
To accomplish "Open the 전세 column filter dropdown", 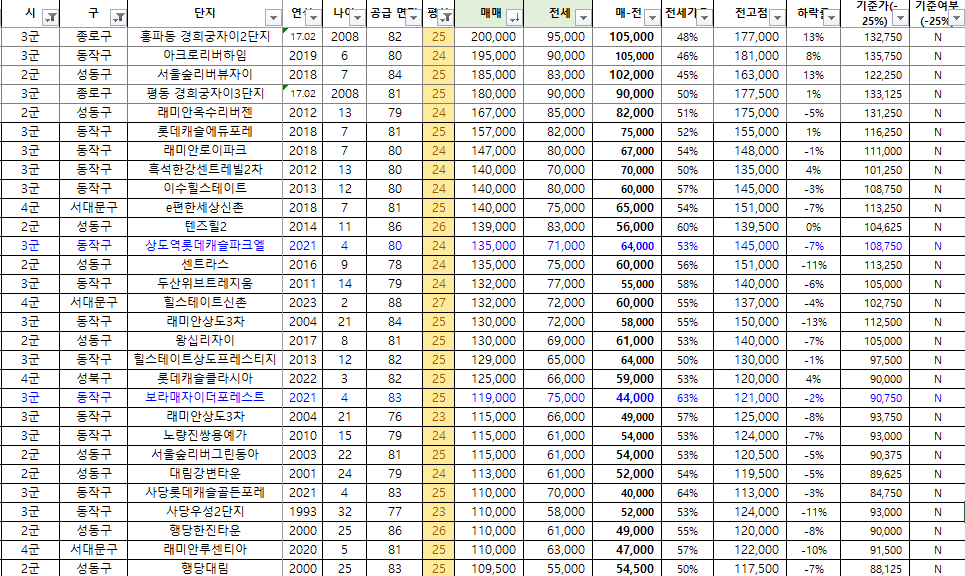I will [x=583, y=18].
